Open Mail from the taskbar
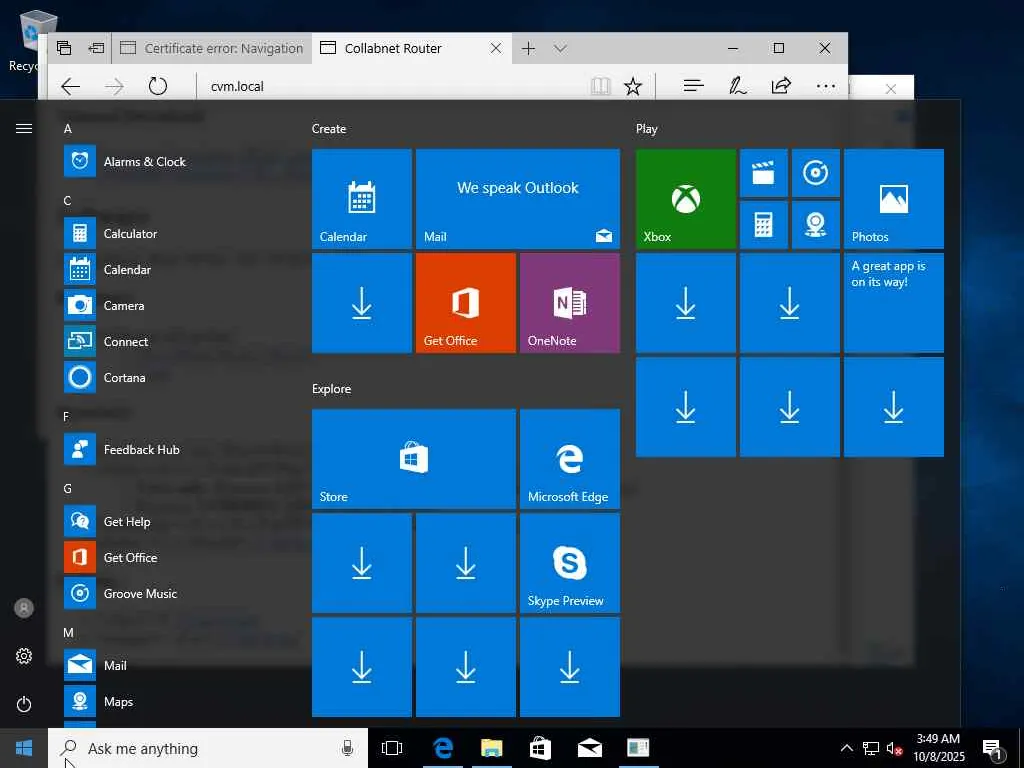Screen dimensions: 1024x768 point(589,748)
